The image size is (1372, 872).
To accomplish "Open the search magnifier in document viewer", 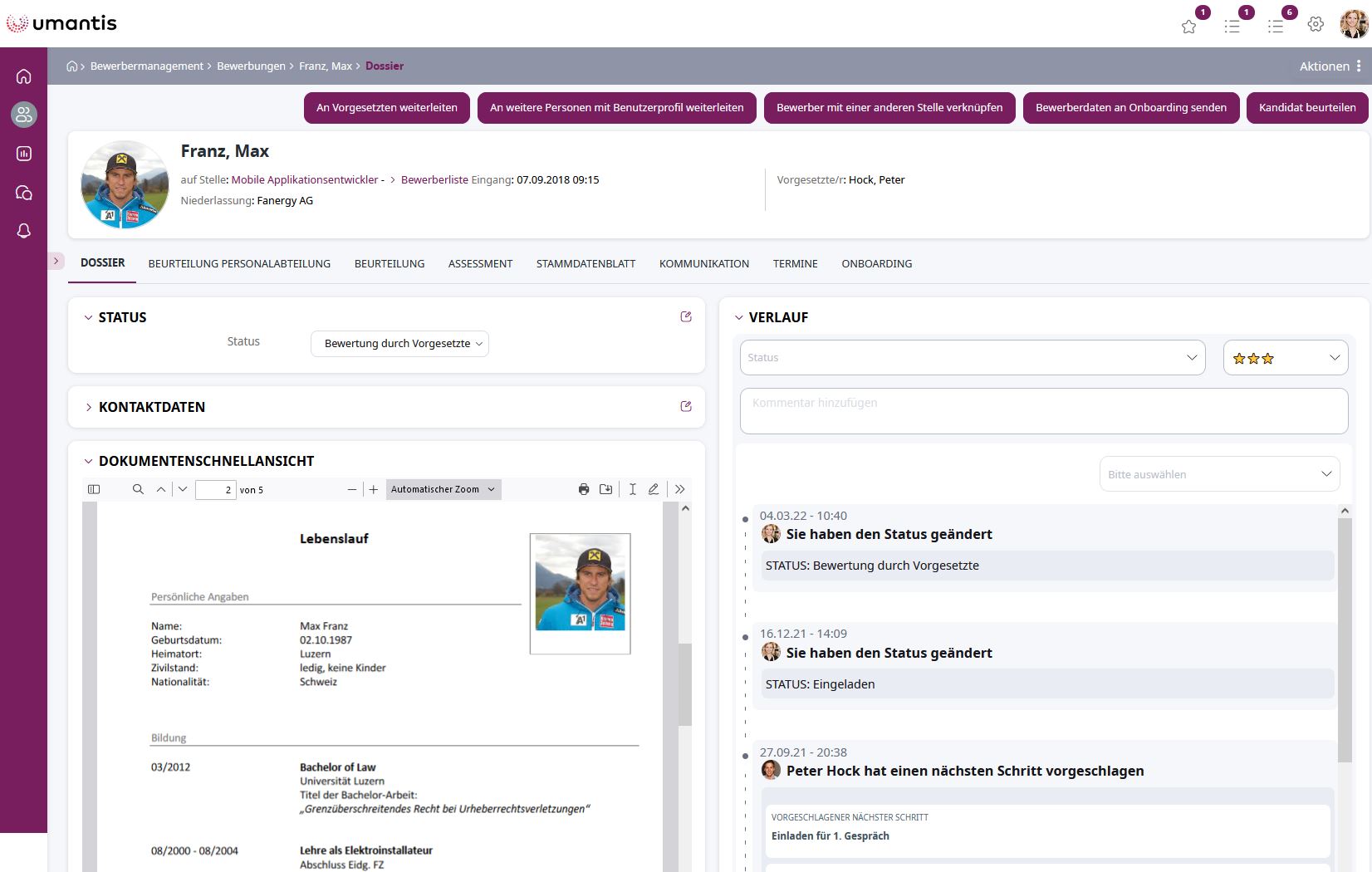I will point(138,489).
